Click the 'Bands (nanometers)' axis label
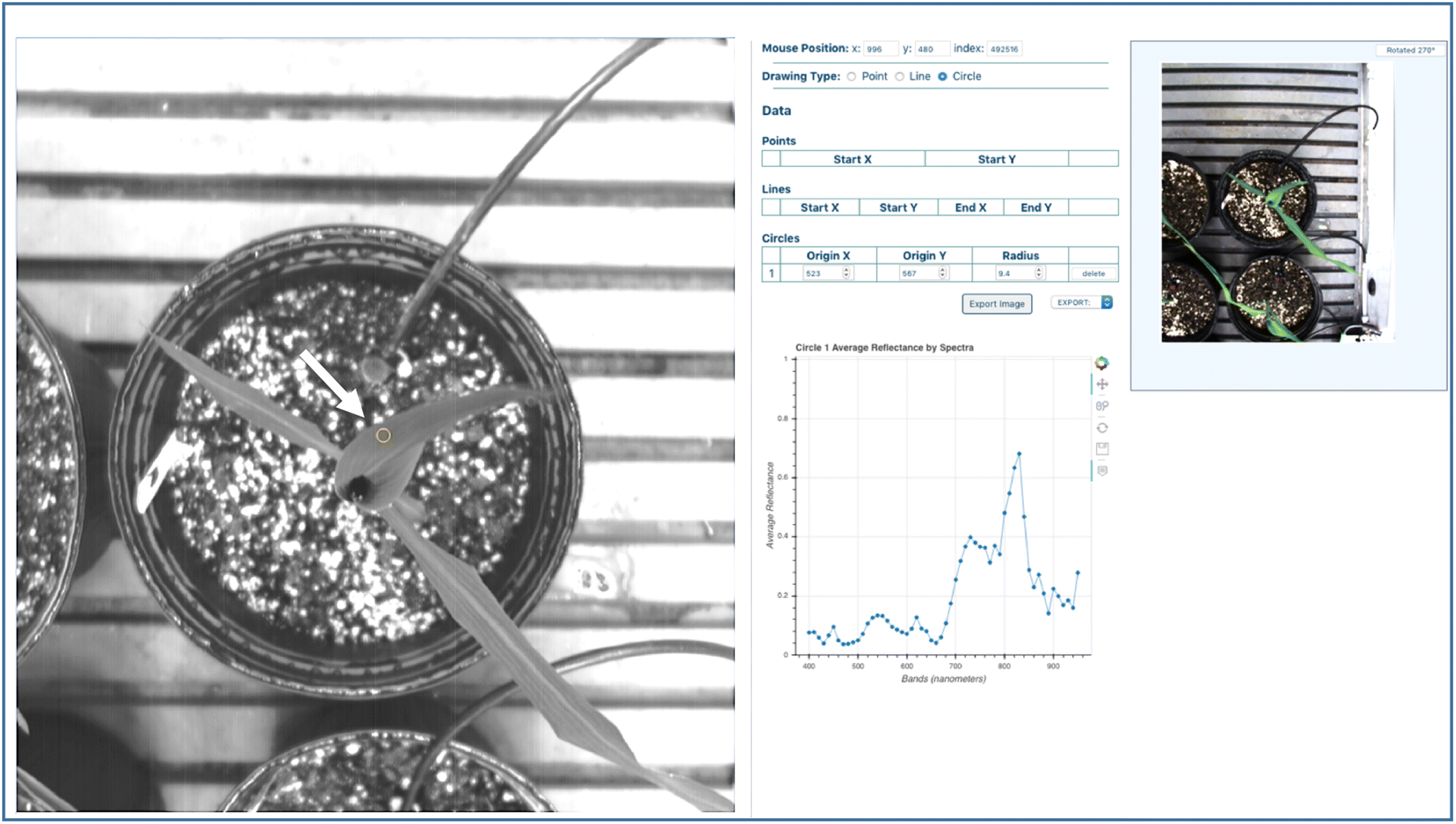The image size is (1456, 824). tap(943, 679)
